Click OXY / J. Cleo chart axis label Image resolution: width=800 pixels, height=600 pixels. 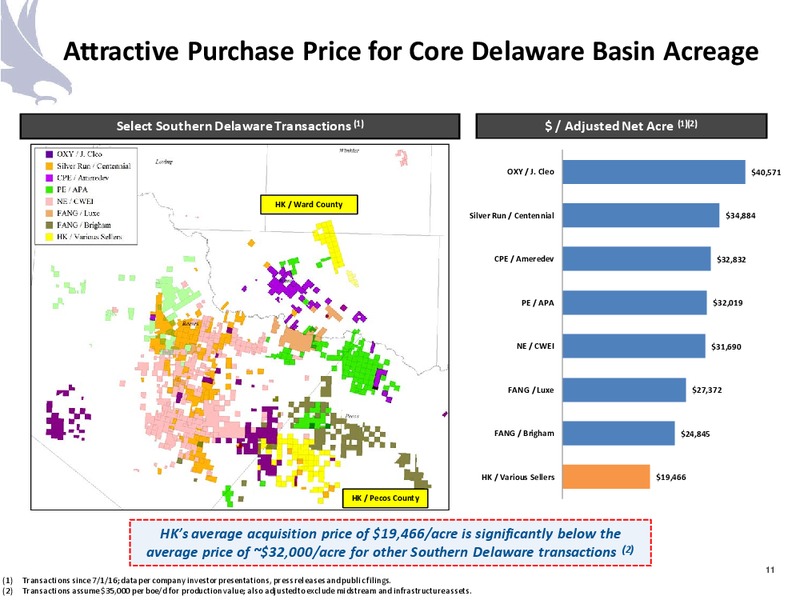pos(530,171)
